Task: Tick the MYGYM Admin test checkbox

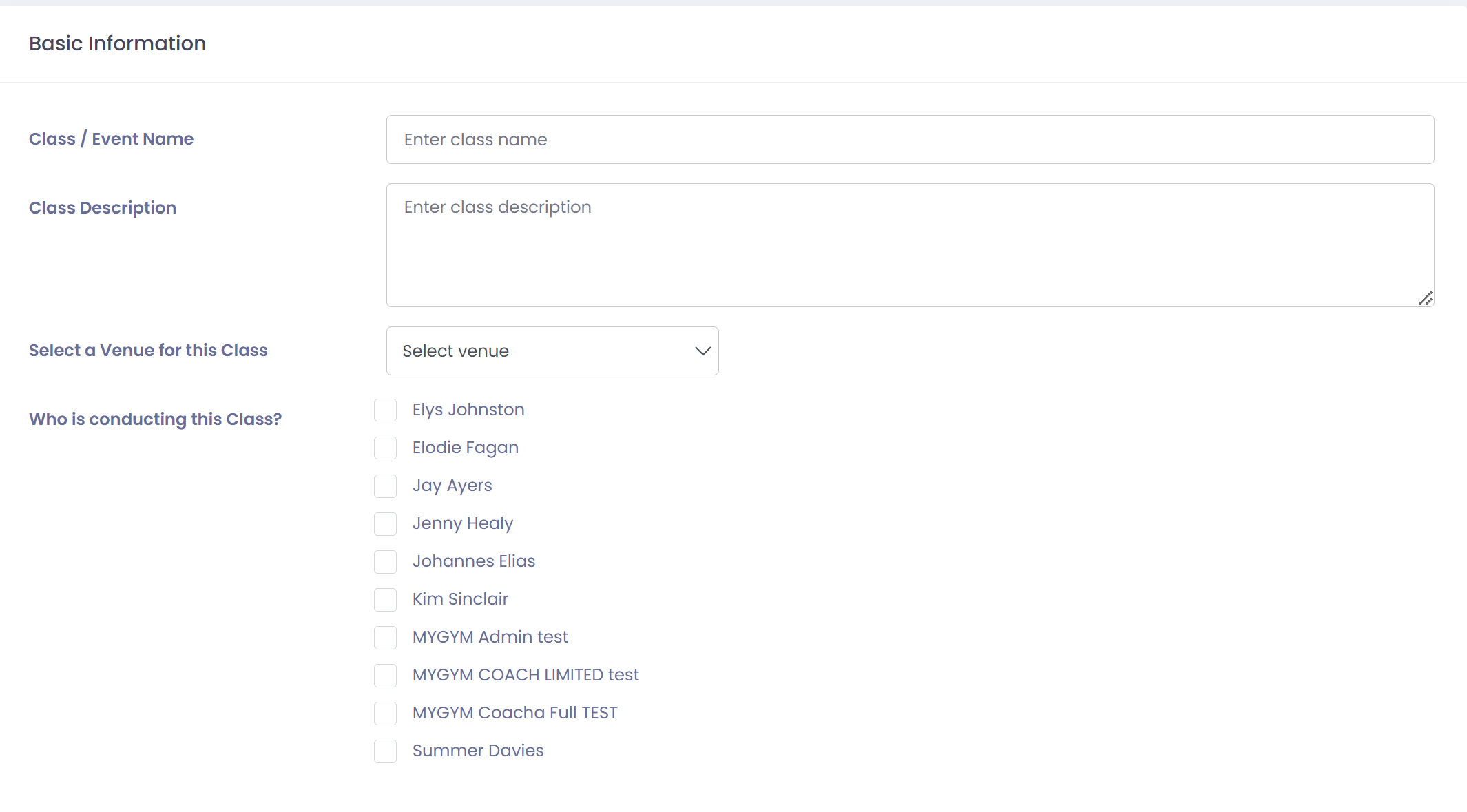Action: (385, 638)
